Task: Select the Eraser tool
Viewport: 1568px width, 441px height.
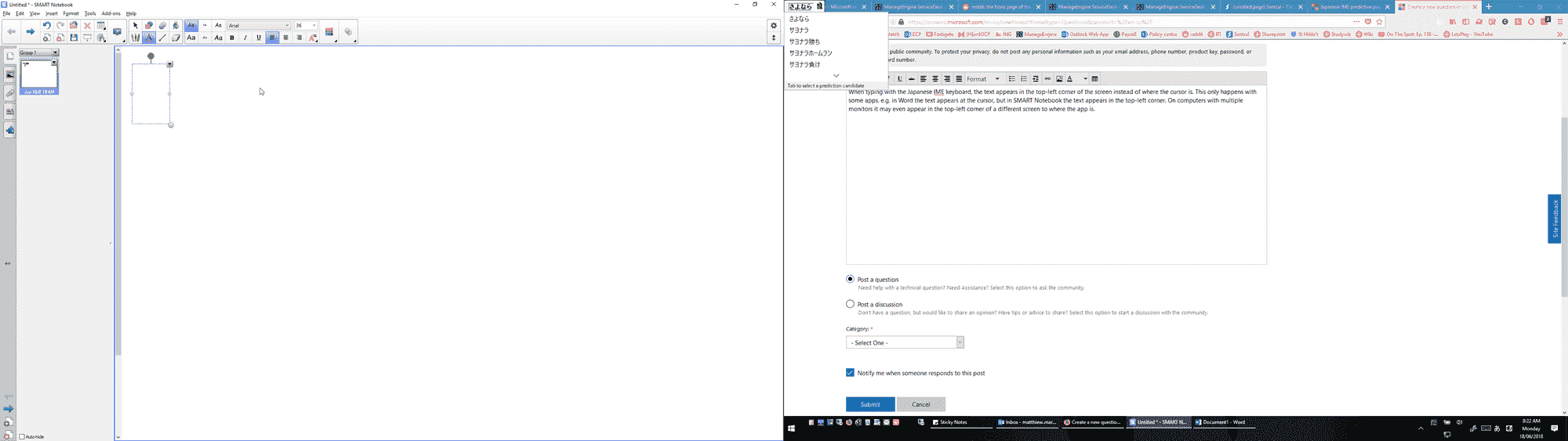Action: [x=176, y=38]
